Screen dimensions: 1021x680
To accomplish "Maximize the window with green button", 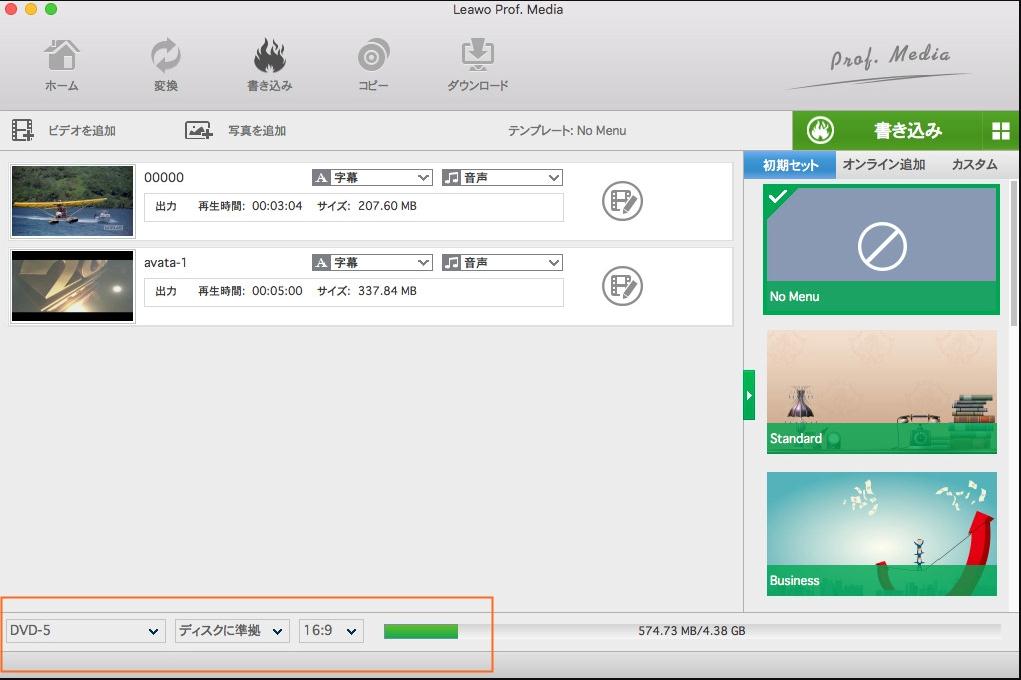I will (x=51, y=9).
